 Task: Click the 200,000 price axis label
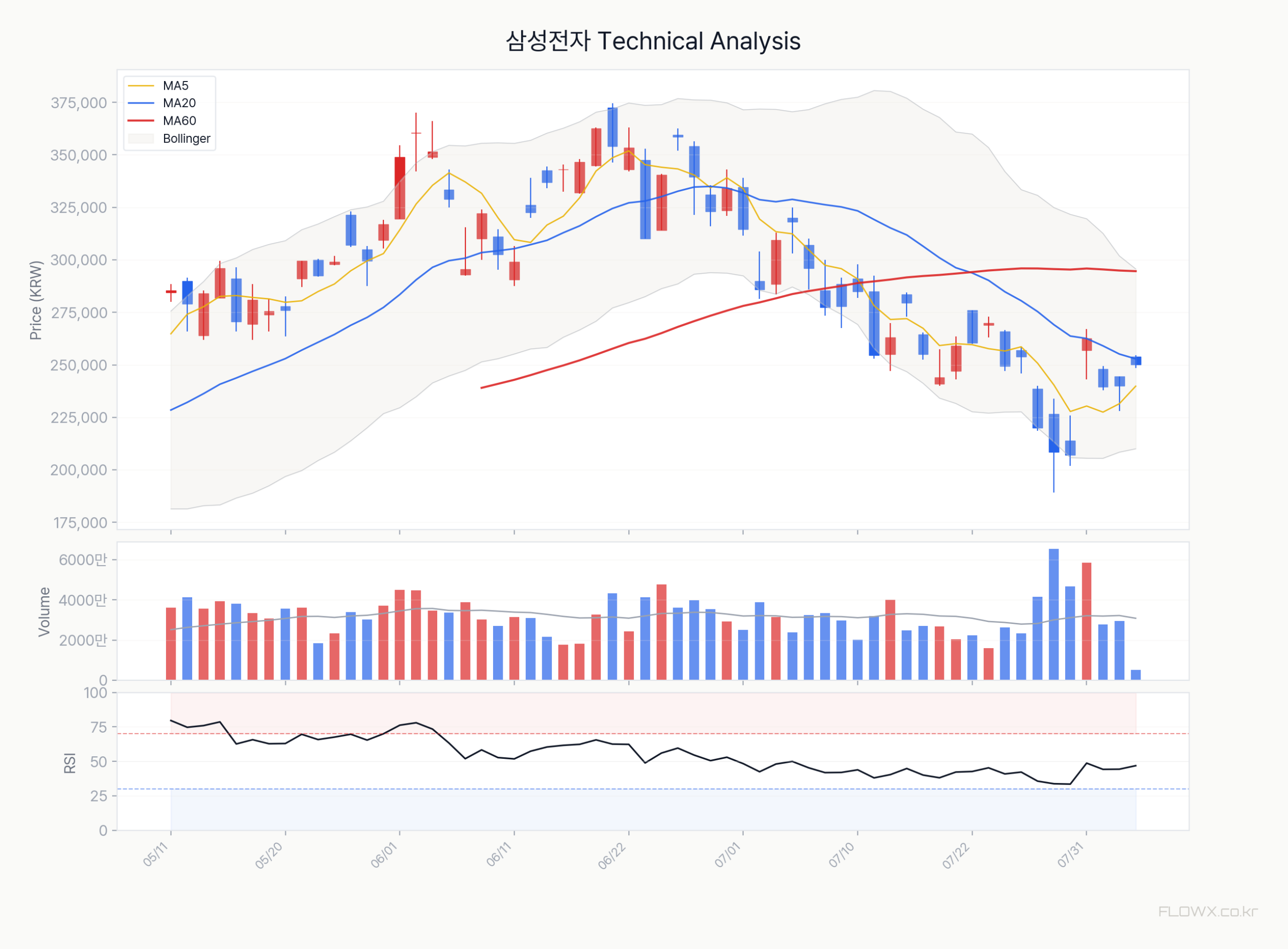[78, 470]
